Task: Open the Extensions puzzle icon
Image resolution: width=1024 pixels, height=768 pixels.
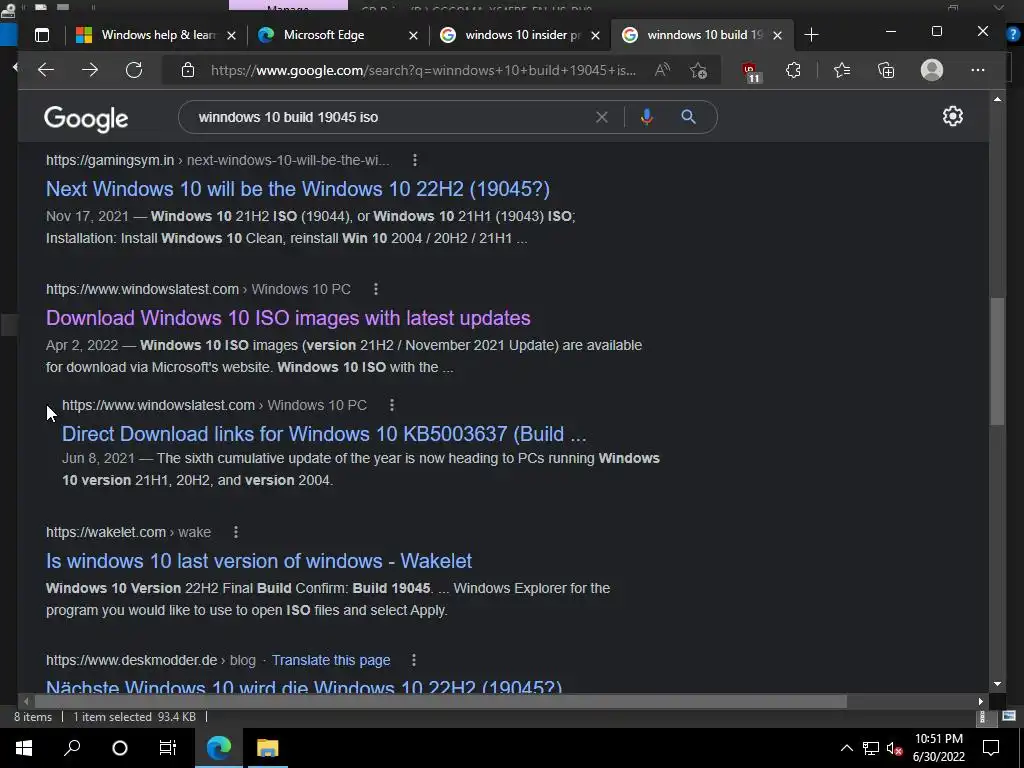Action: click(x=793, y=70)
